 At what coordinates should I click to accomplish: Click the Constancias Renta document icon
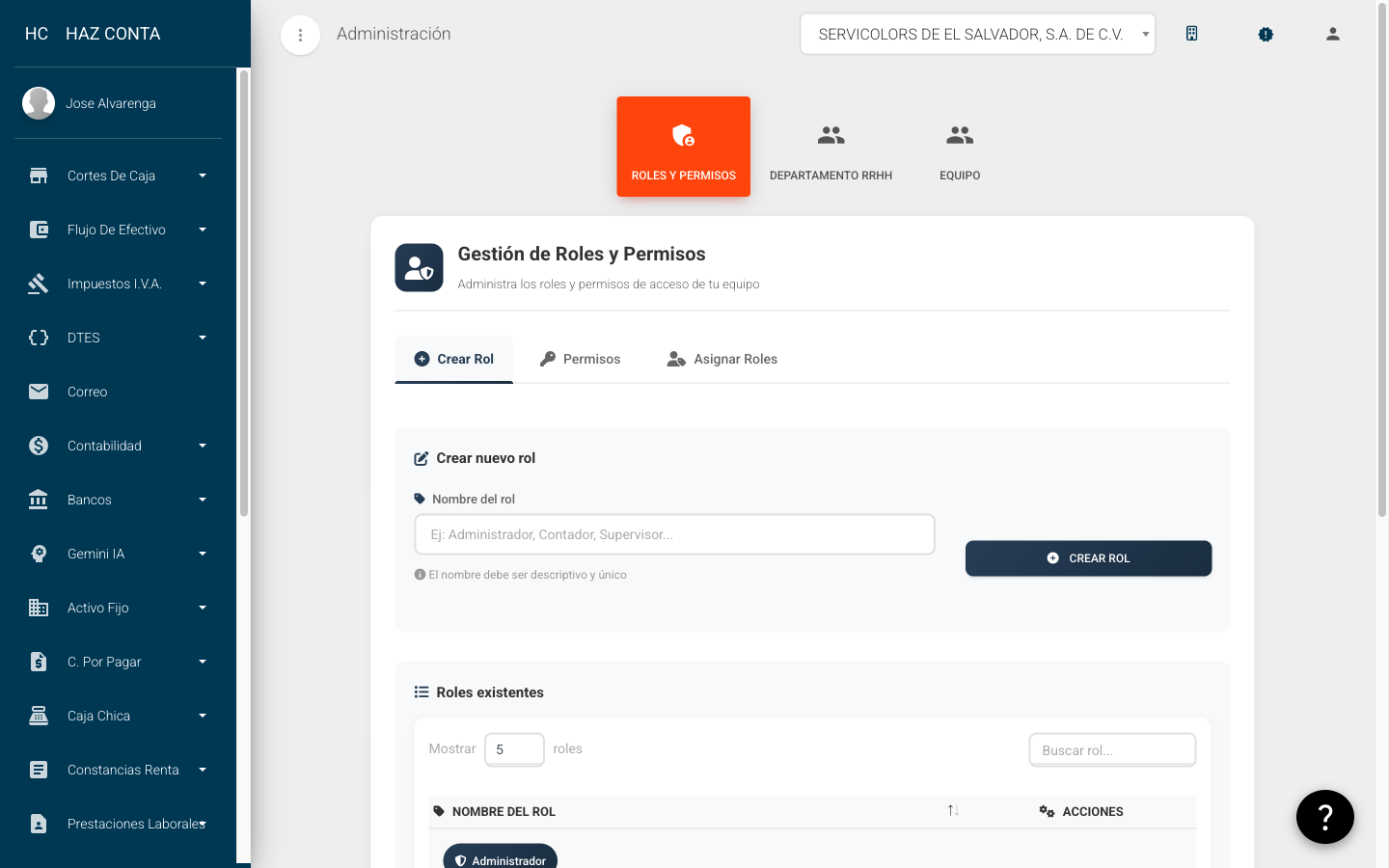39,770
